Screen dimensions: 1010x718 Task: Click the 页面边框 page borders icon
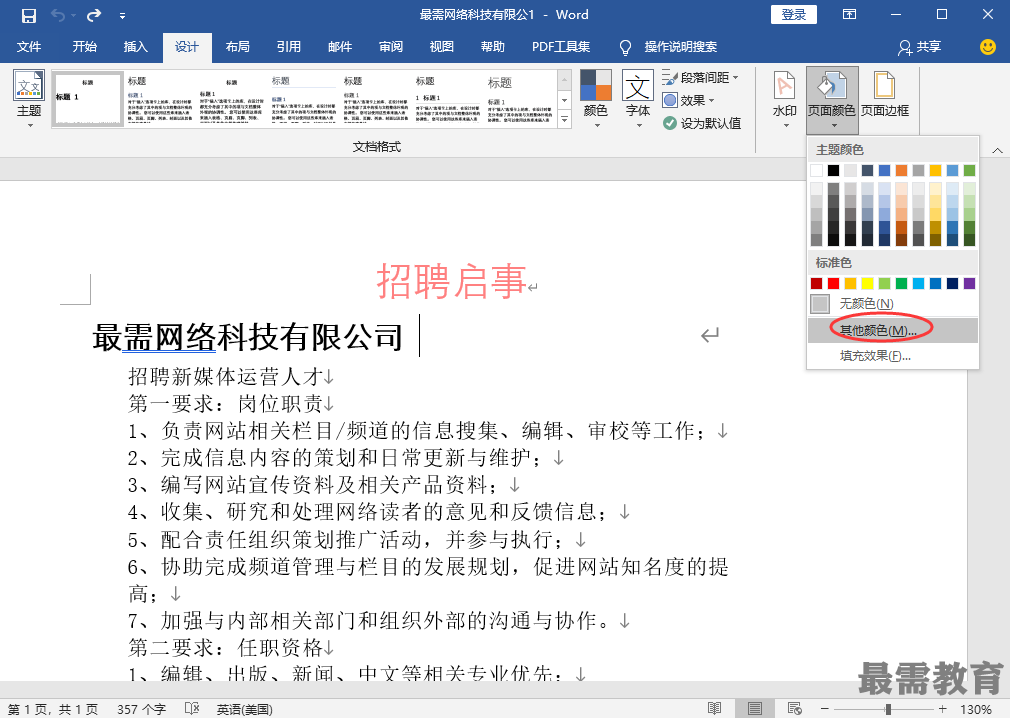coord(885,95)
